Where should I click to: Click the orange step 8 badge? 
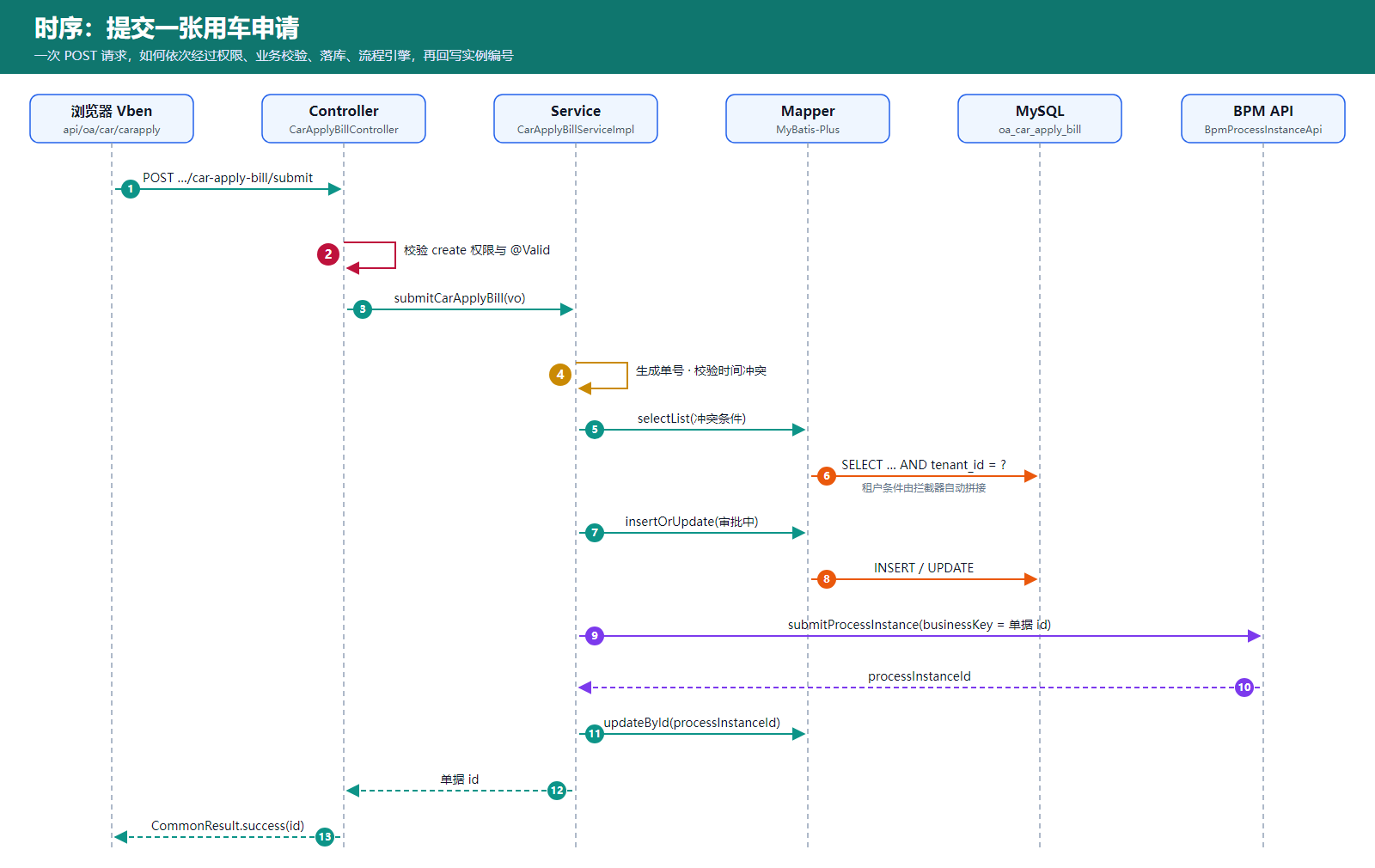click(827, 579)
